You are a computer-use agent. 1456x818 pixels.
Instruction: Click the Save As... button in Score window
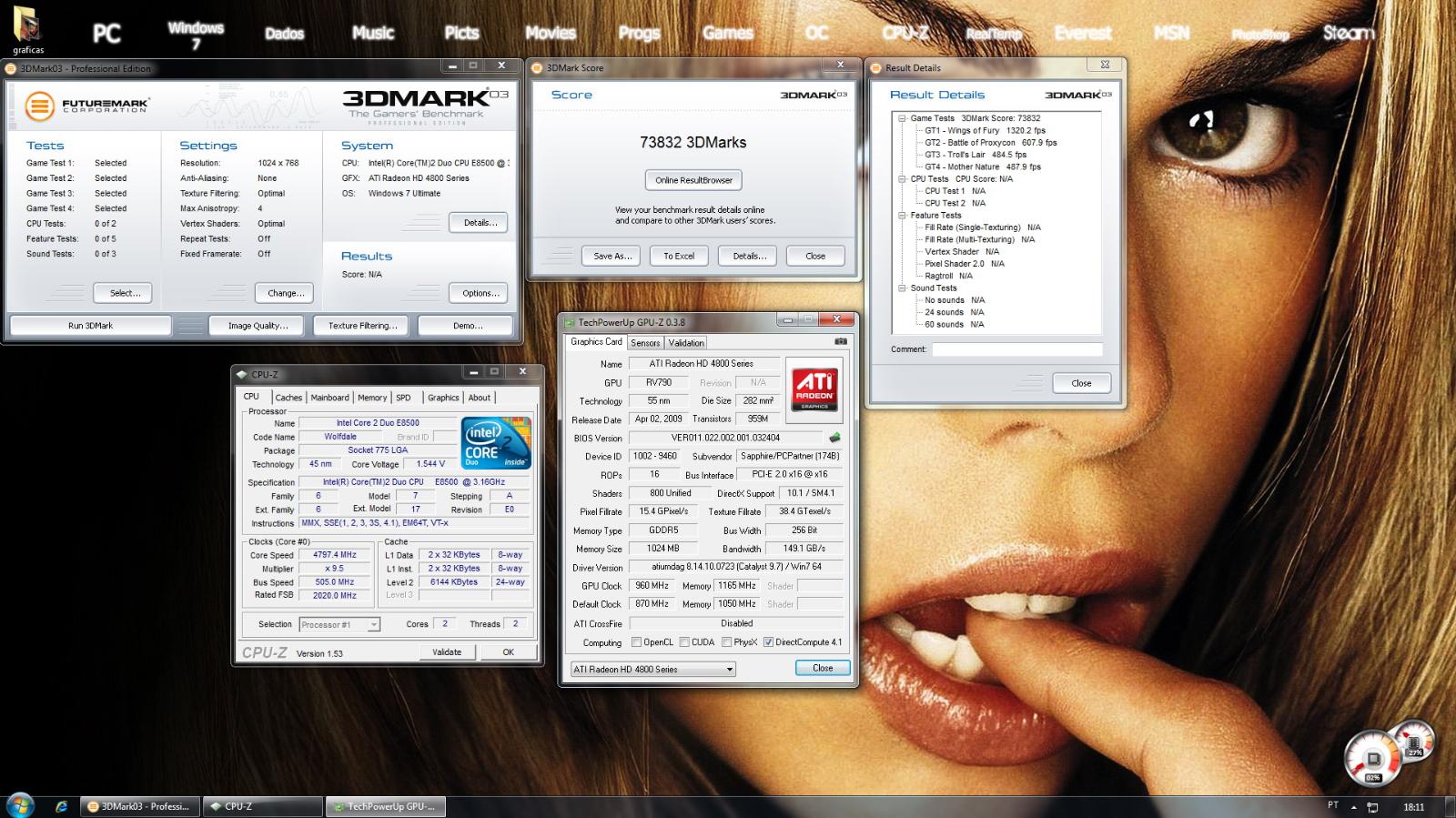point(612,256)
